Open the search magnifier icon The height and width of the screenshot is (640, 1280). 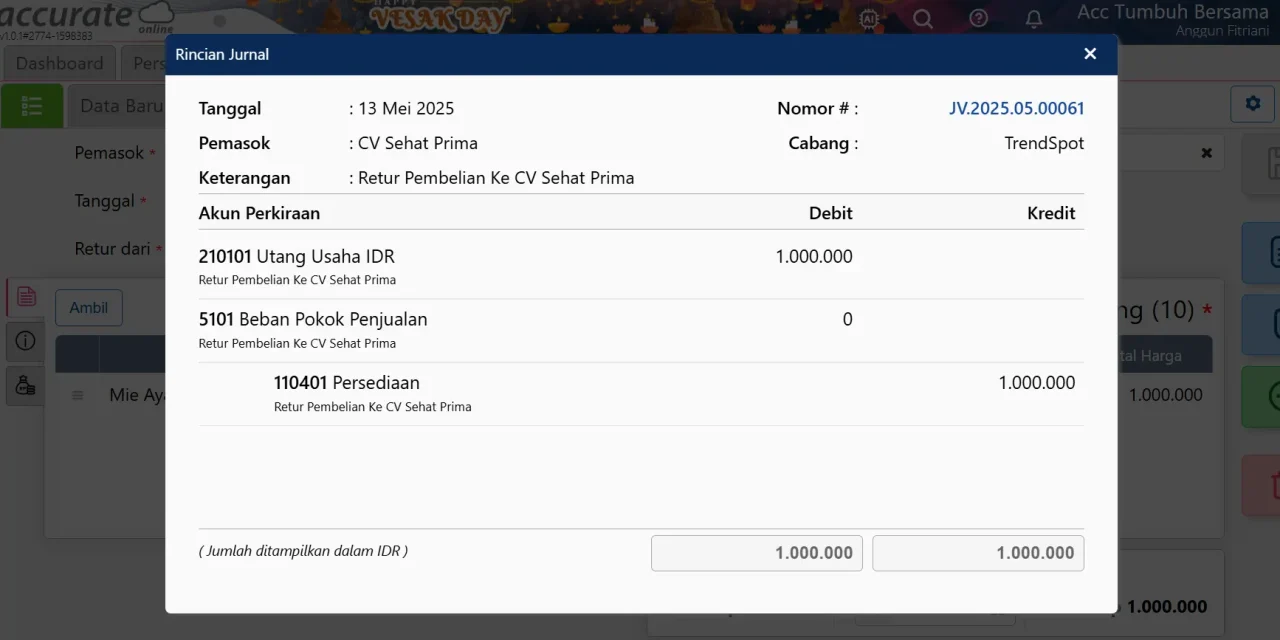click(x=923, y=19)
